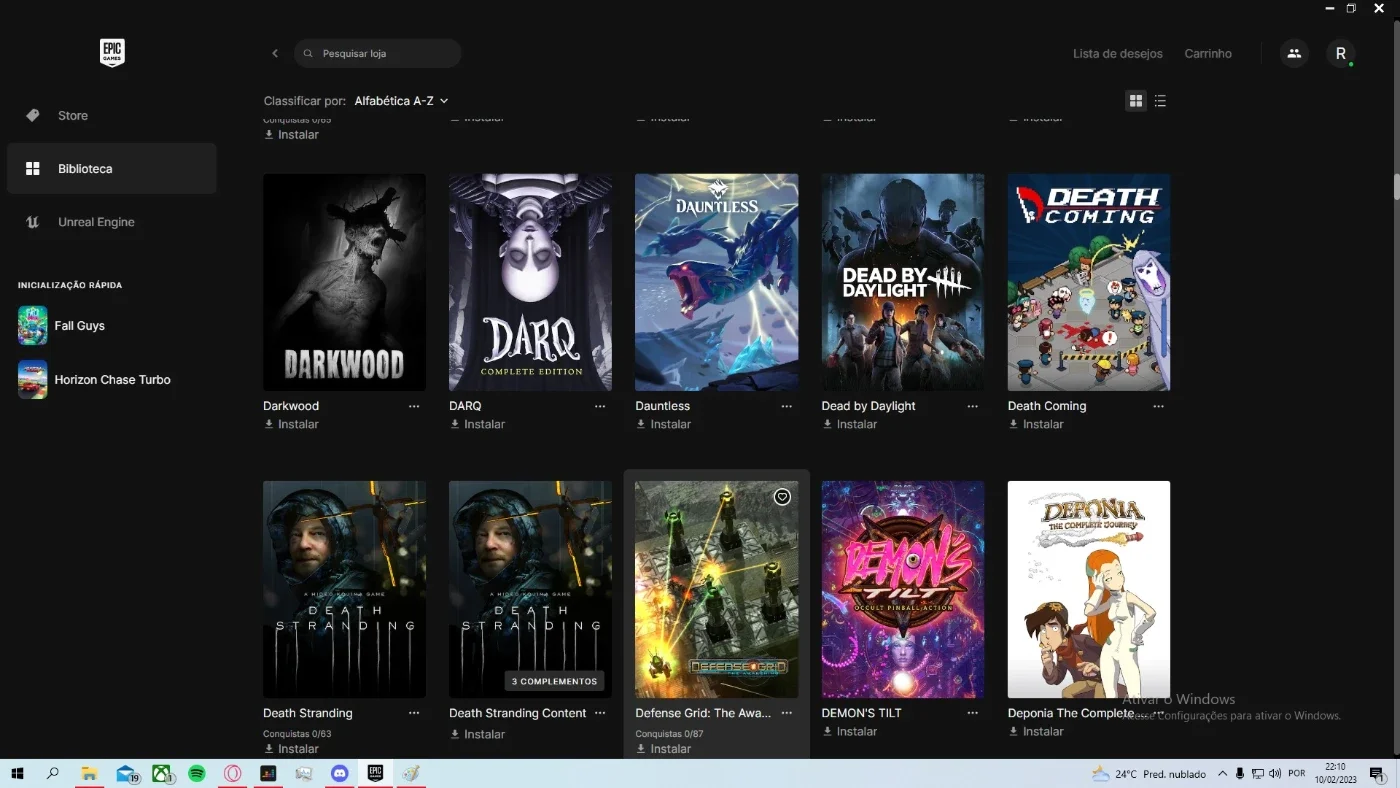
Task: Open Spotify from the taskbar
Action: 197,773
